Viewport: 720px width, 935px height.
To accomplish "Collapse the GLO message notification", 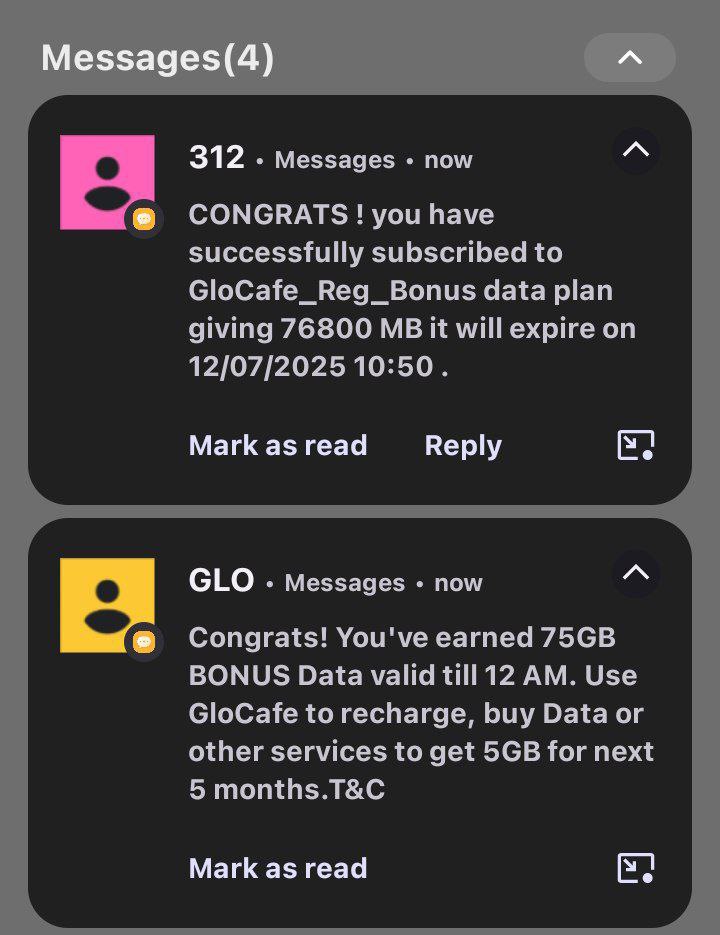I will click(636, 573).
